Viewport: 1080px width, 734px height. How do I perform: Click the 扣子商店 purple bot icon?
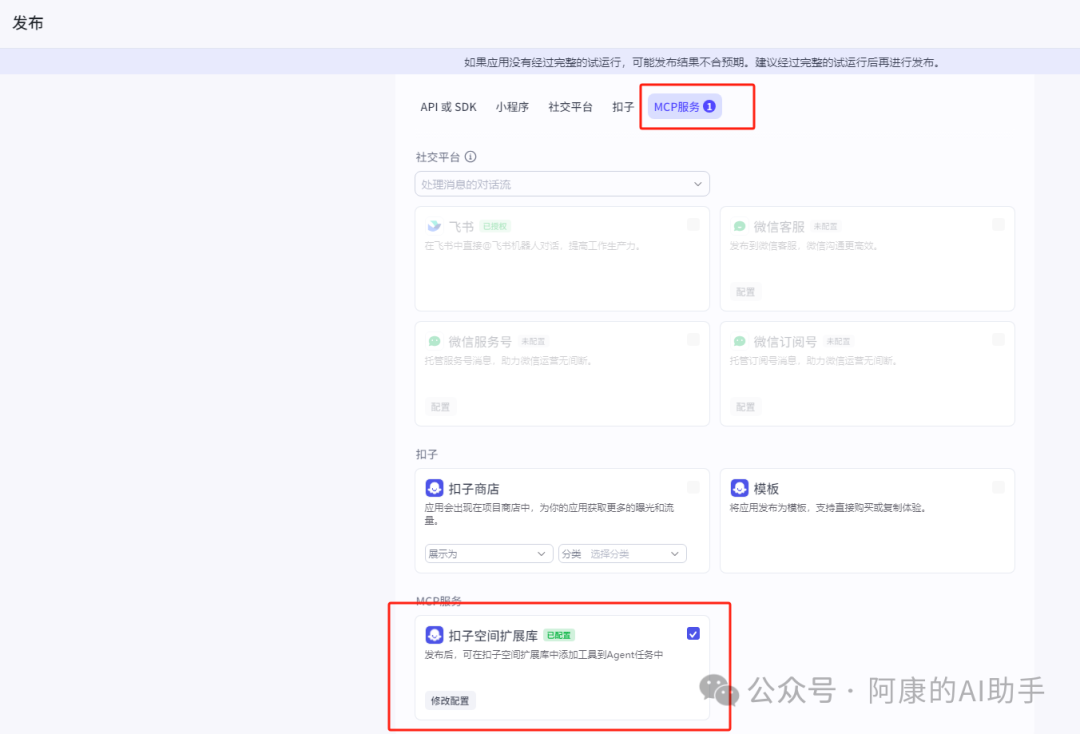[x=434, y=488]
